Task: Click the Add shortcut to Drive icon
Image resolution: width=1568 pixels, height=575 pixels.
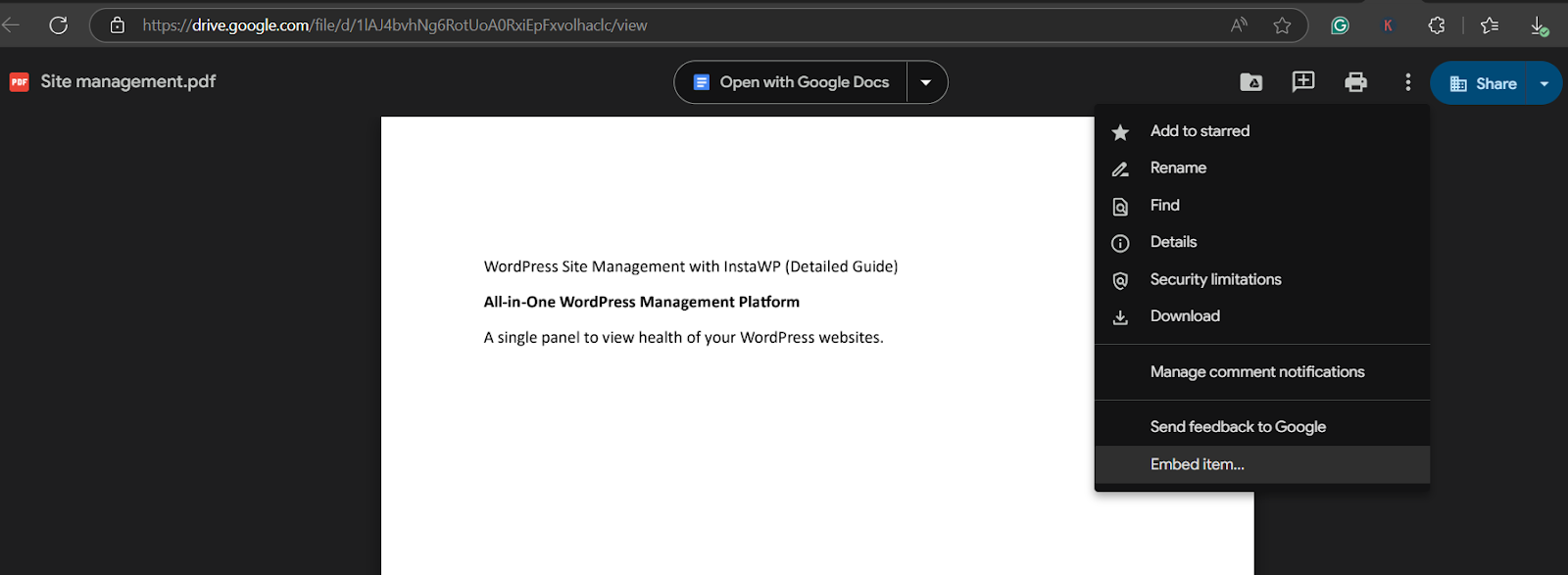Action: pos(1251,82)
